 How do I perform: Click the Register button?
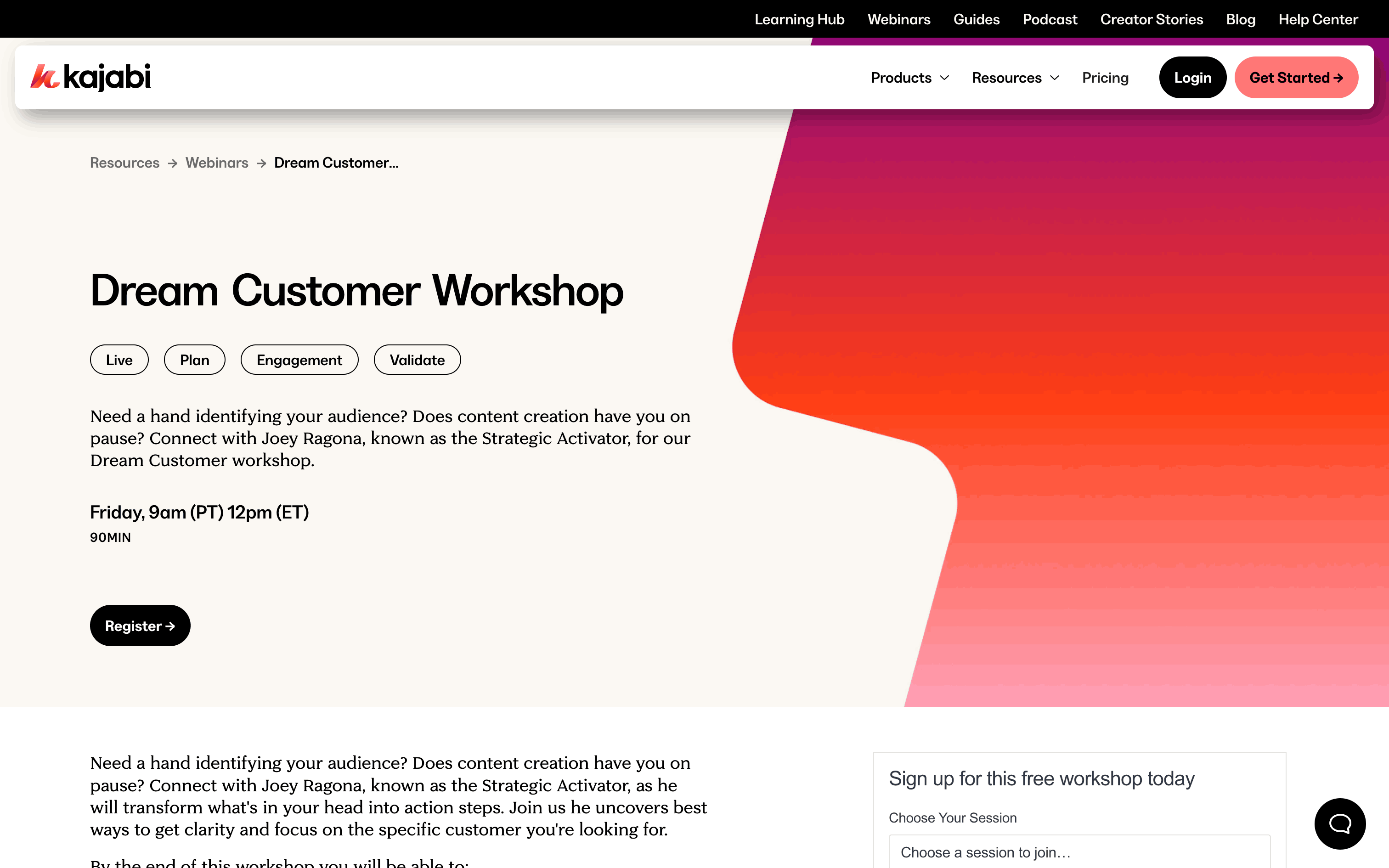pos(140,626)
